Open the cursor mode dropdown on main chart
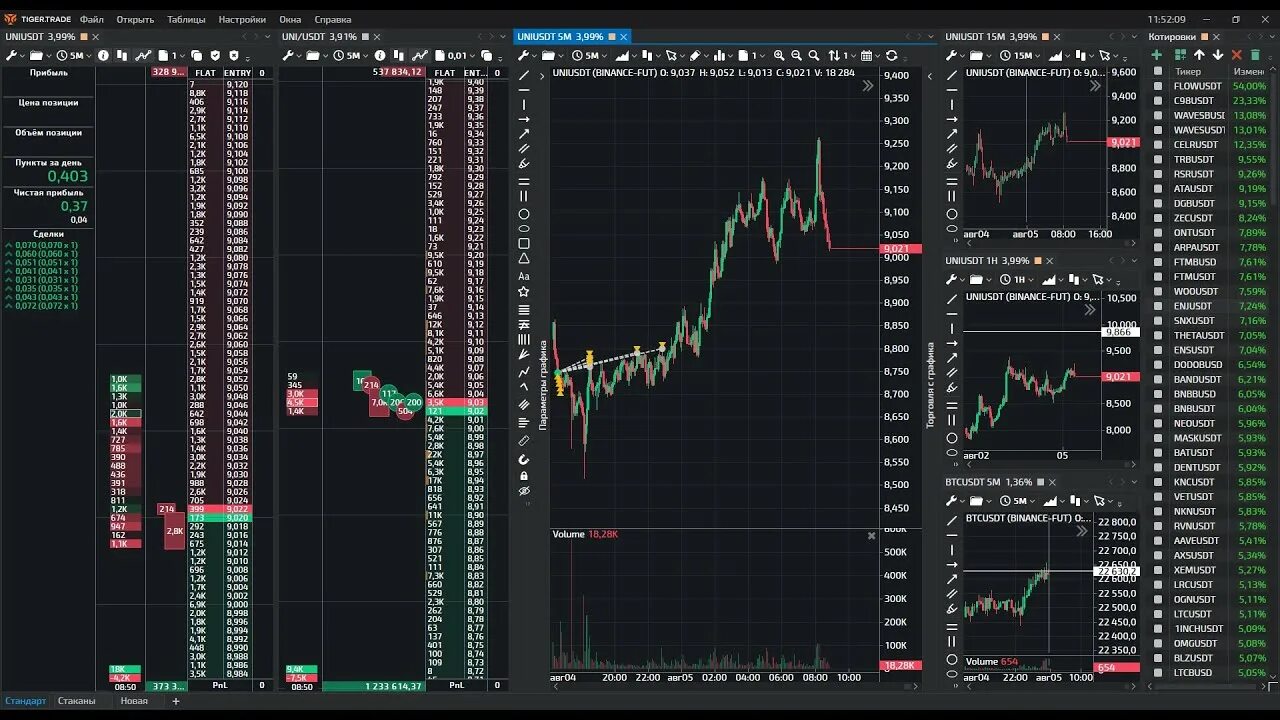 pos(675,56)
